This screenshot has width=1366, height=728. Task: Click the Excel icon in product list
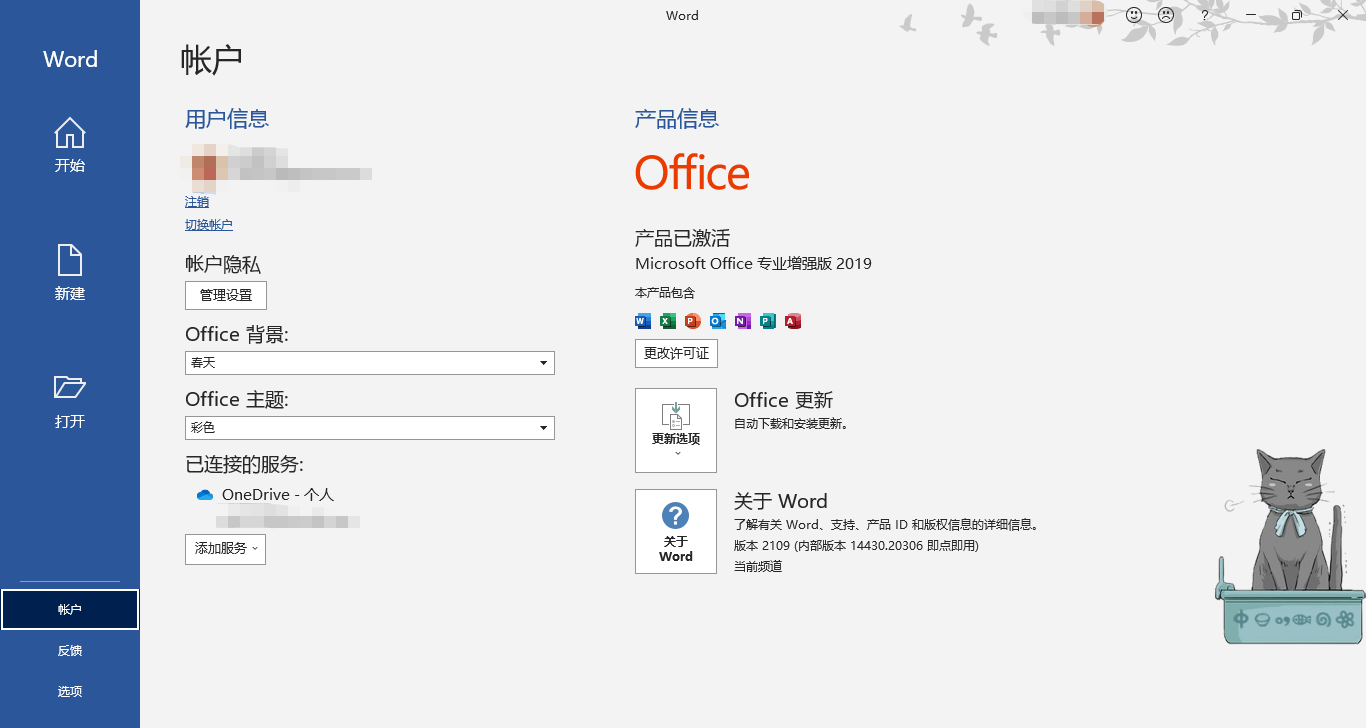(x=666, y=321)
